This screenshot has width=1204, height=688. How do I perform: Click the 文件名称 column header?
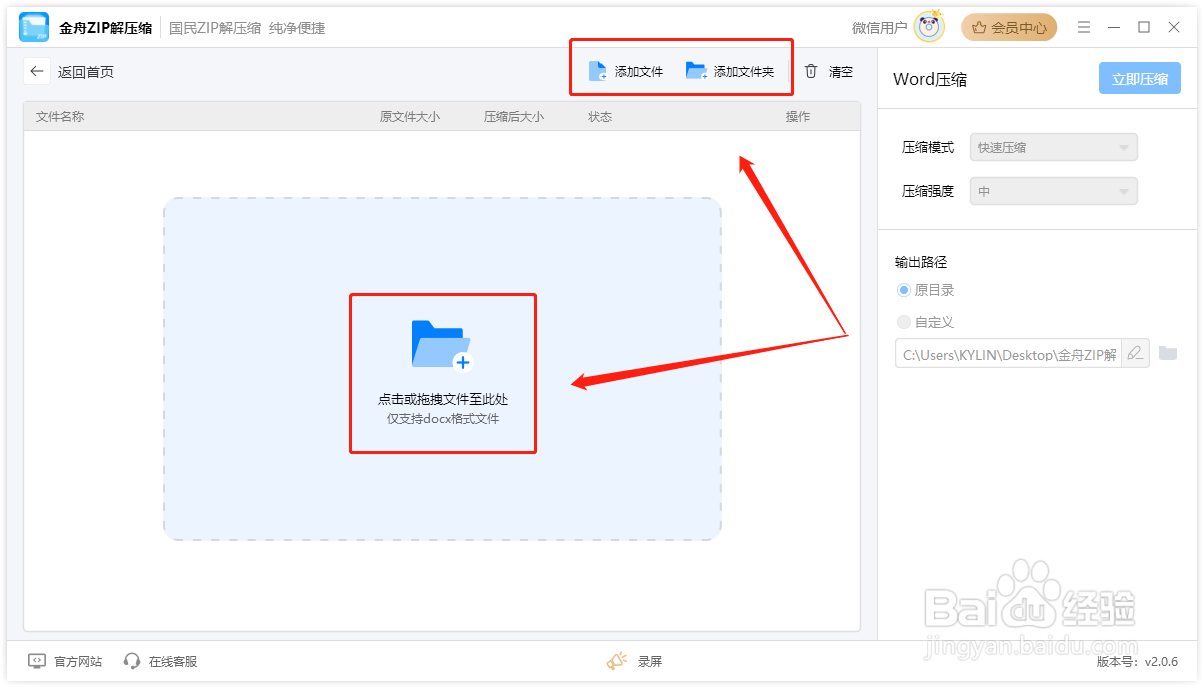coord(60,116)
